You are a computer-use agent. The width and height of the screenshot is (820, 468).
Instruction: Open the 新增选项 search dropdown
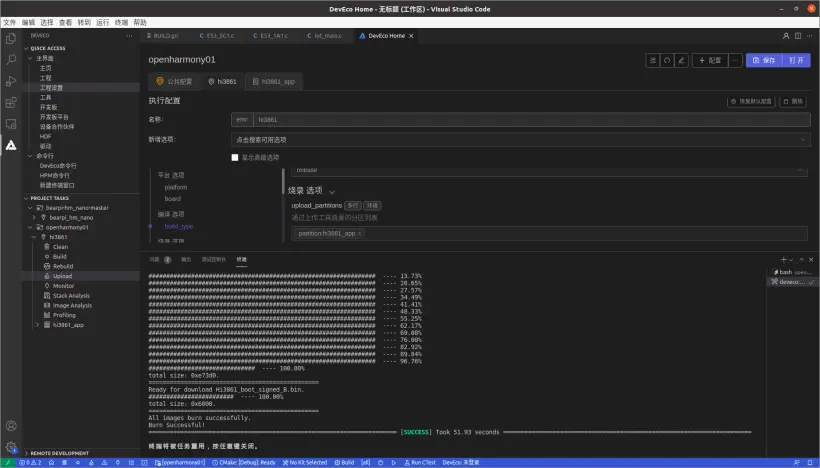click(520, 140)
